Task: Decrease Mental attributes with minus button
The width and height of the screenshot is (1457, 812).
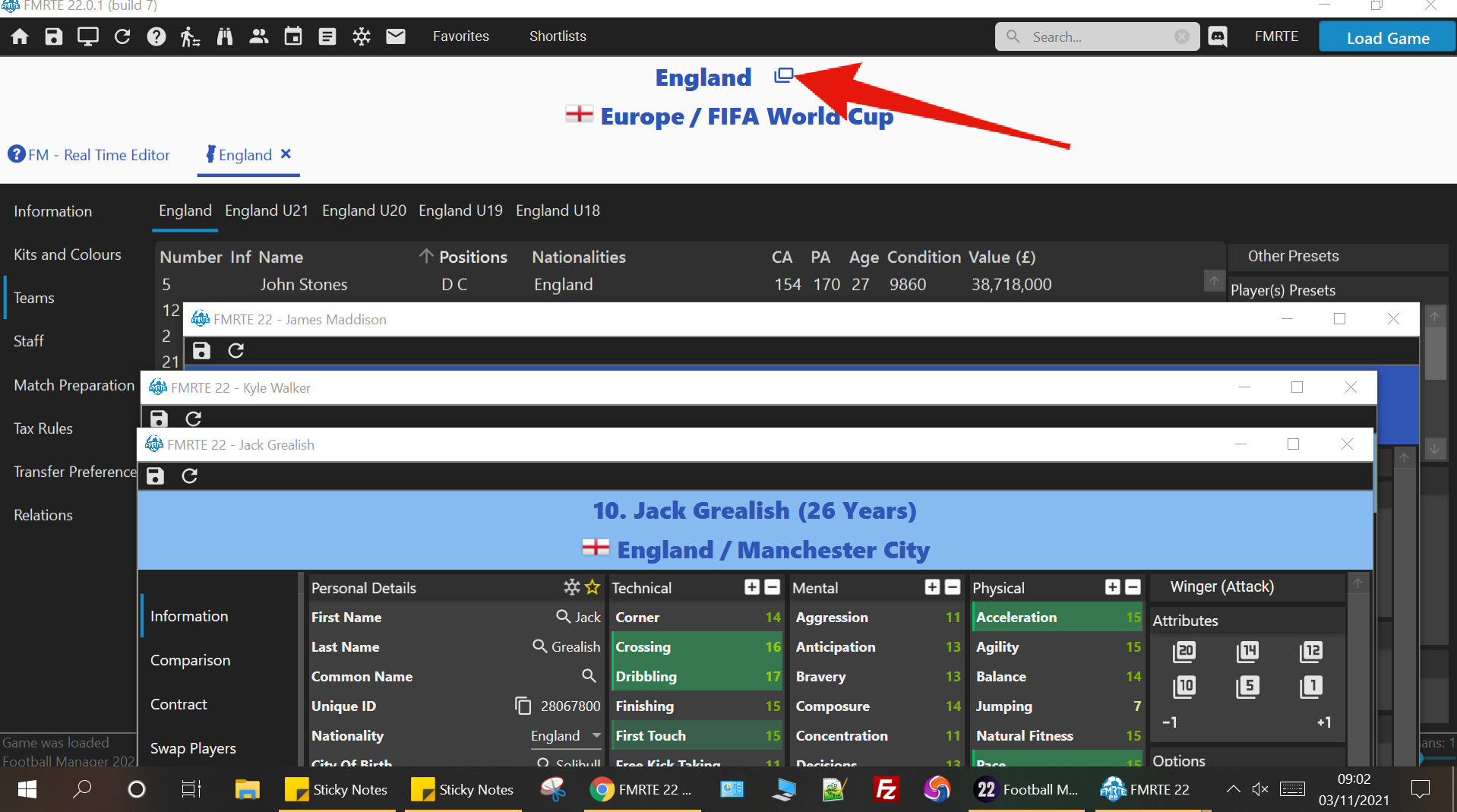Action: click(953, 587)
